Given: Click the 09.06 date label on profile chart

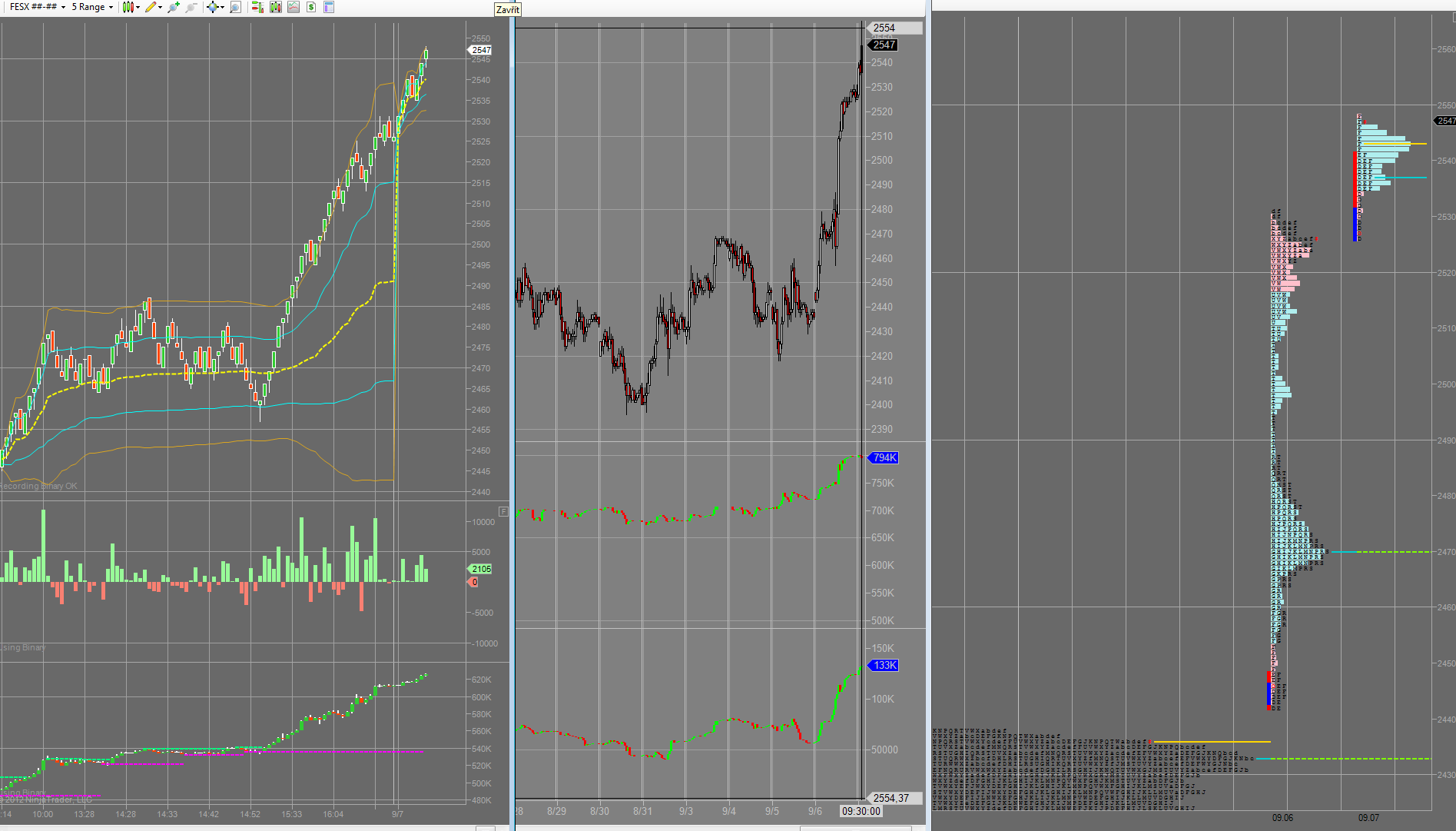Looking at the screenshot, I should pos(1282,818).
